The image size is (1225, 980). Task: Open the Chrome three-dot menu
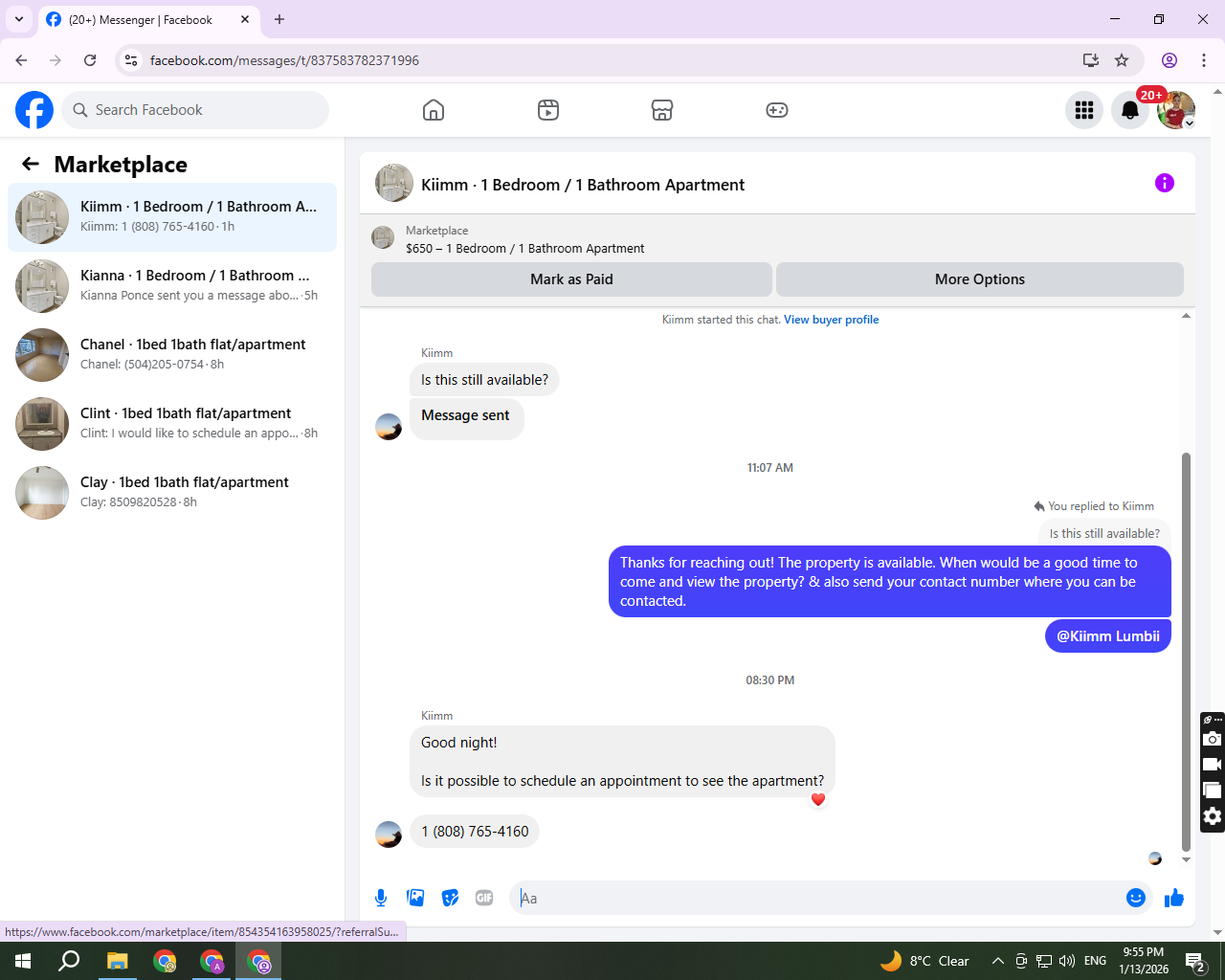tap(1204, 60)
